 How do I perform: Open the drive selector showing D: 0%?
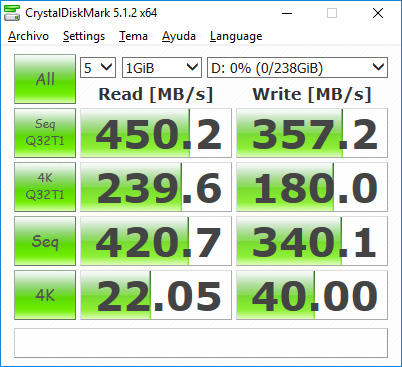coord(297,68)
